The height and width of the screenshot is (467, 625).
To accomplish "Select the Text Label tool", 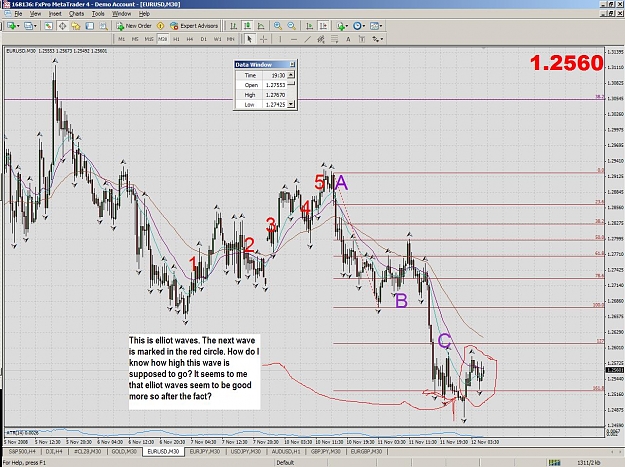I will pyautogui.click(x=362, y=39).
